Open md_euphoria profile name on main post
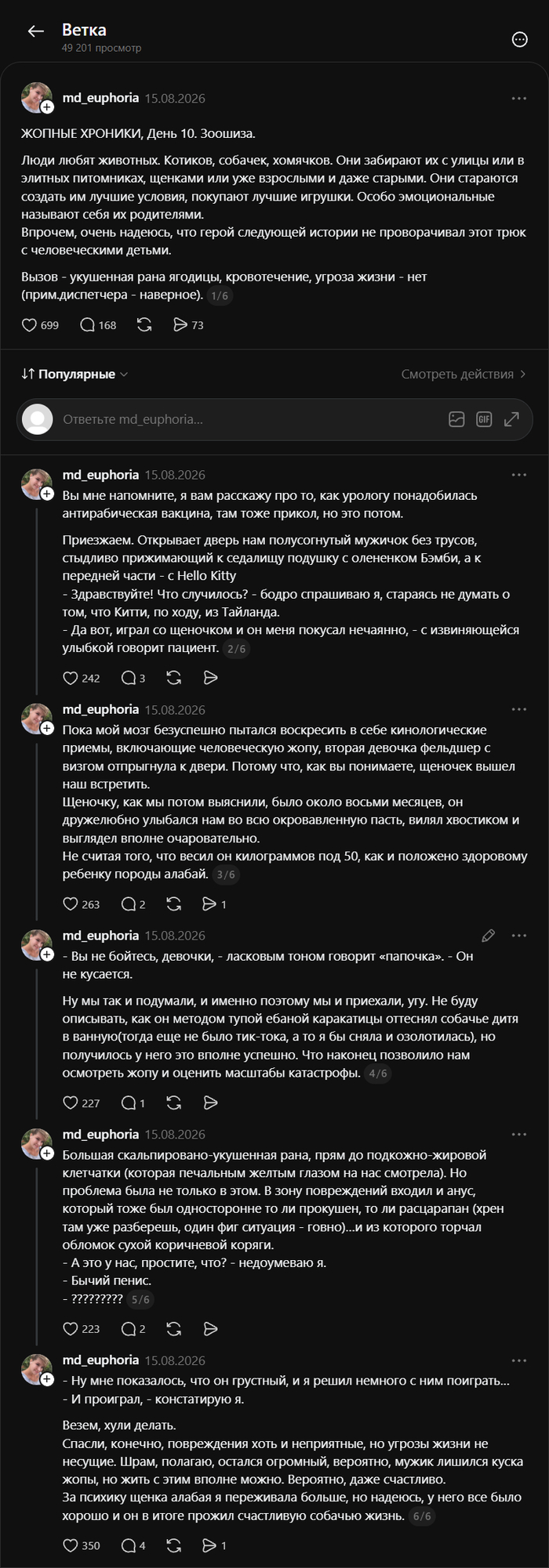The width and height of the screenshot is (549, 1568). point(100,98)
